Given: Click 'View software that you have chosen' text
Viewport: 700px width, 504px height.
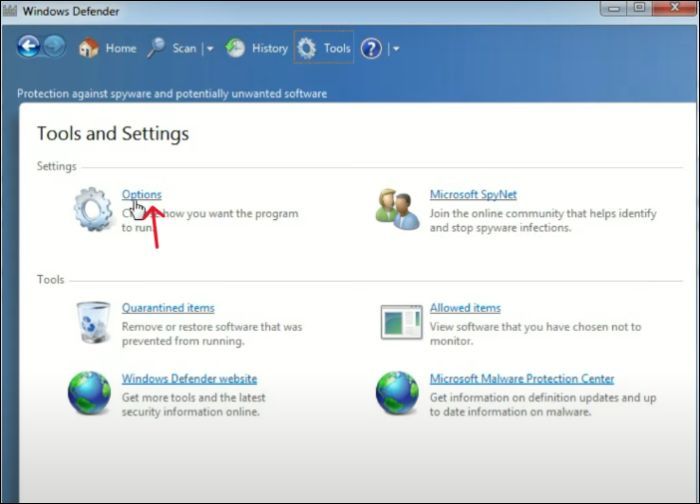Looking at the screenshot, I should point(535,334).
